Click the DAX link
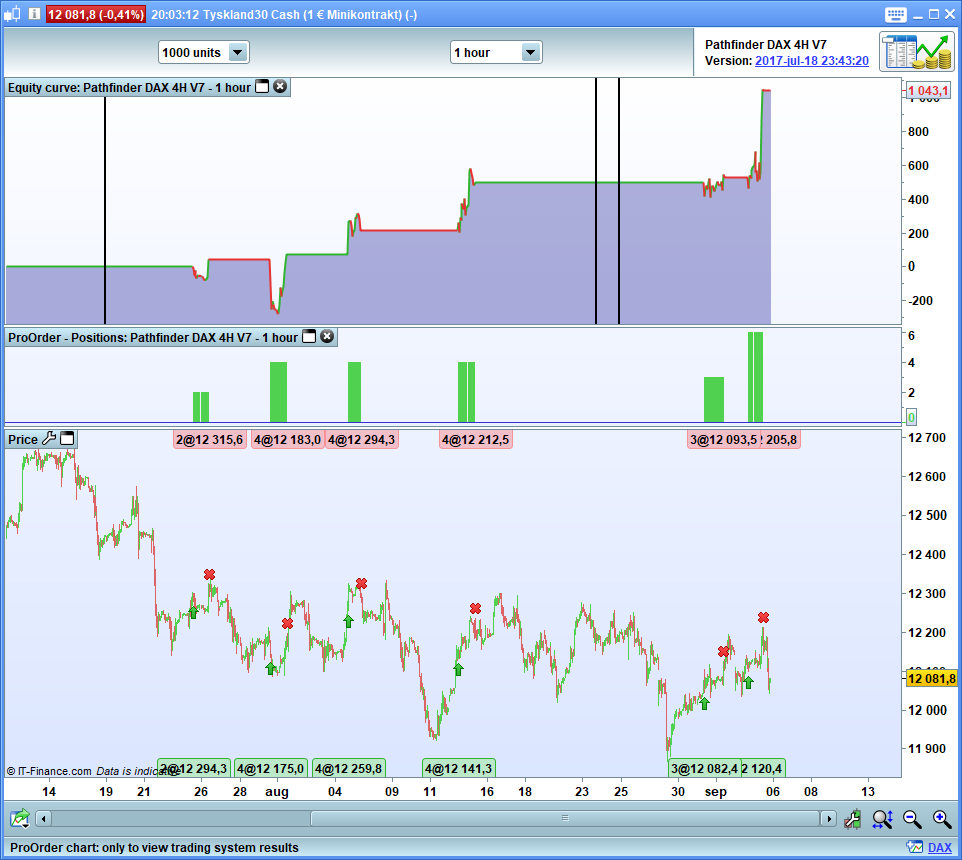962x860 pixels. 939,848
